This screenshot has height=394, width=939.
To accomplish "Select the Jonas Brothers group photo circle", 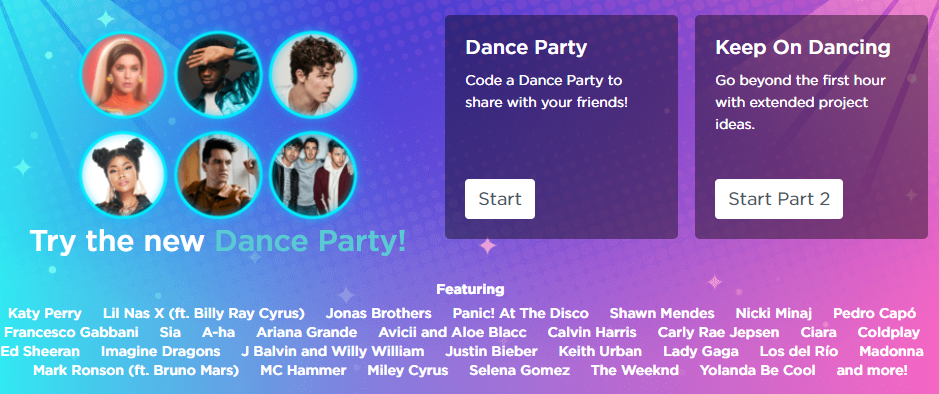I will point(313,174).
